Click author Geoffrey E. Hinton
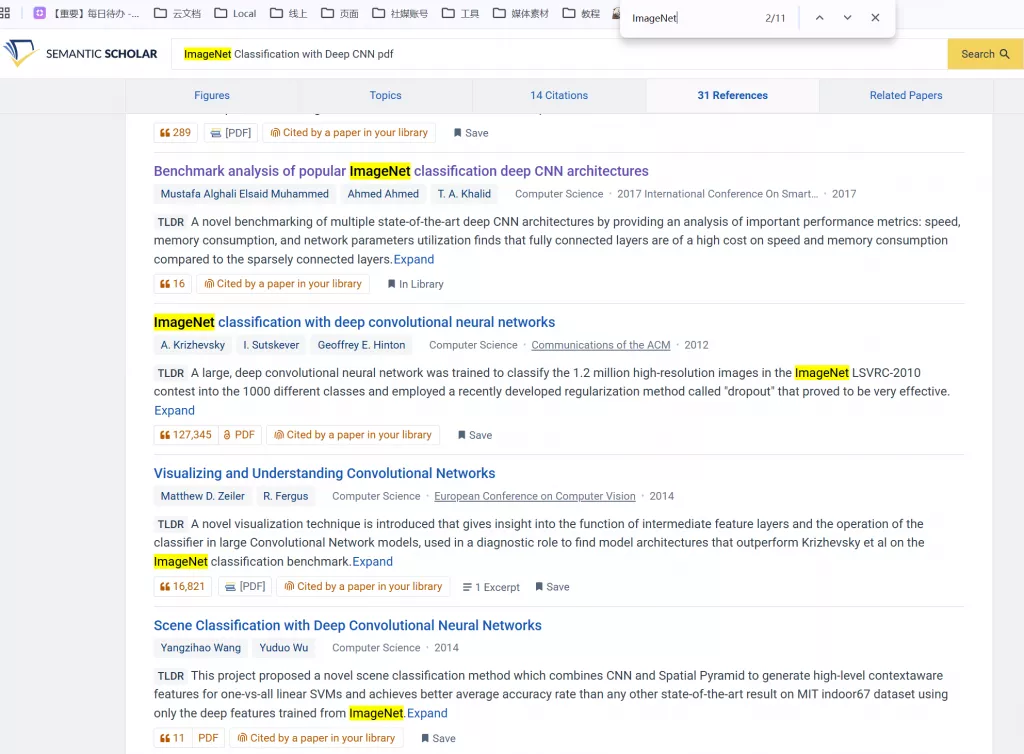Viewport: 1024px width, 754px height. [361, 345]
